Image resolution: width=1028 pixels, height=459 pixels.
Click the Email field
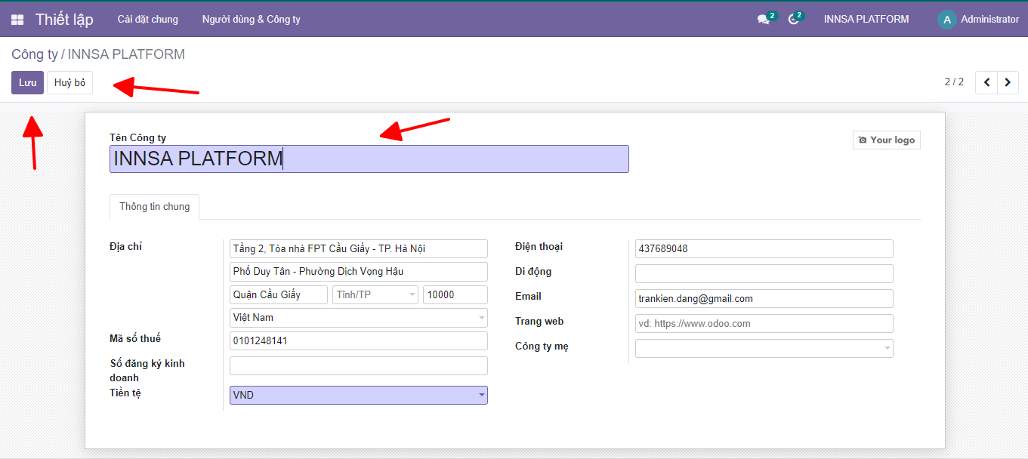click(x=764, y=298)
